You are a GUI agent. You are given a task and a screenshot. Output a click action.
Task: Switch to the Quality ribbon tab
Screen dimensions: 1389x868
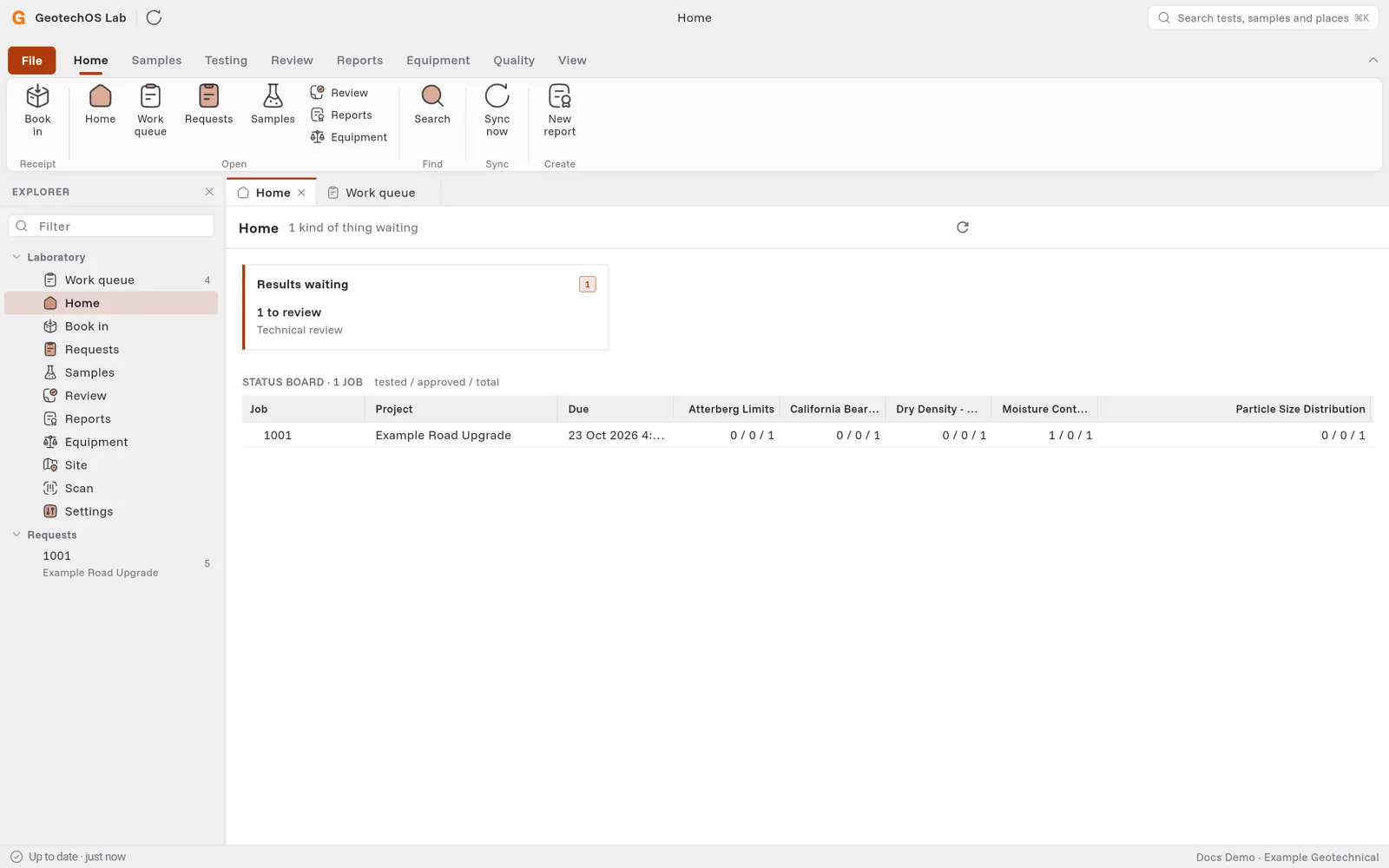[x=514, y=60]
